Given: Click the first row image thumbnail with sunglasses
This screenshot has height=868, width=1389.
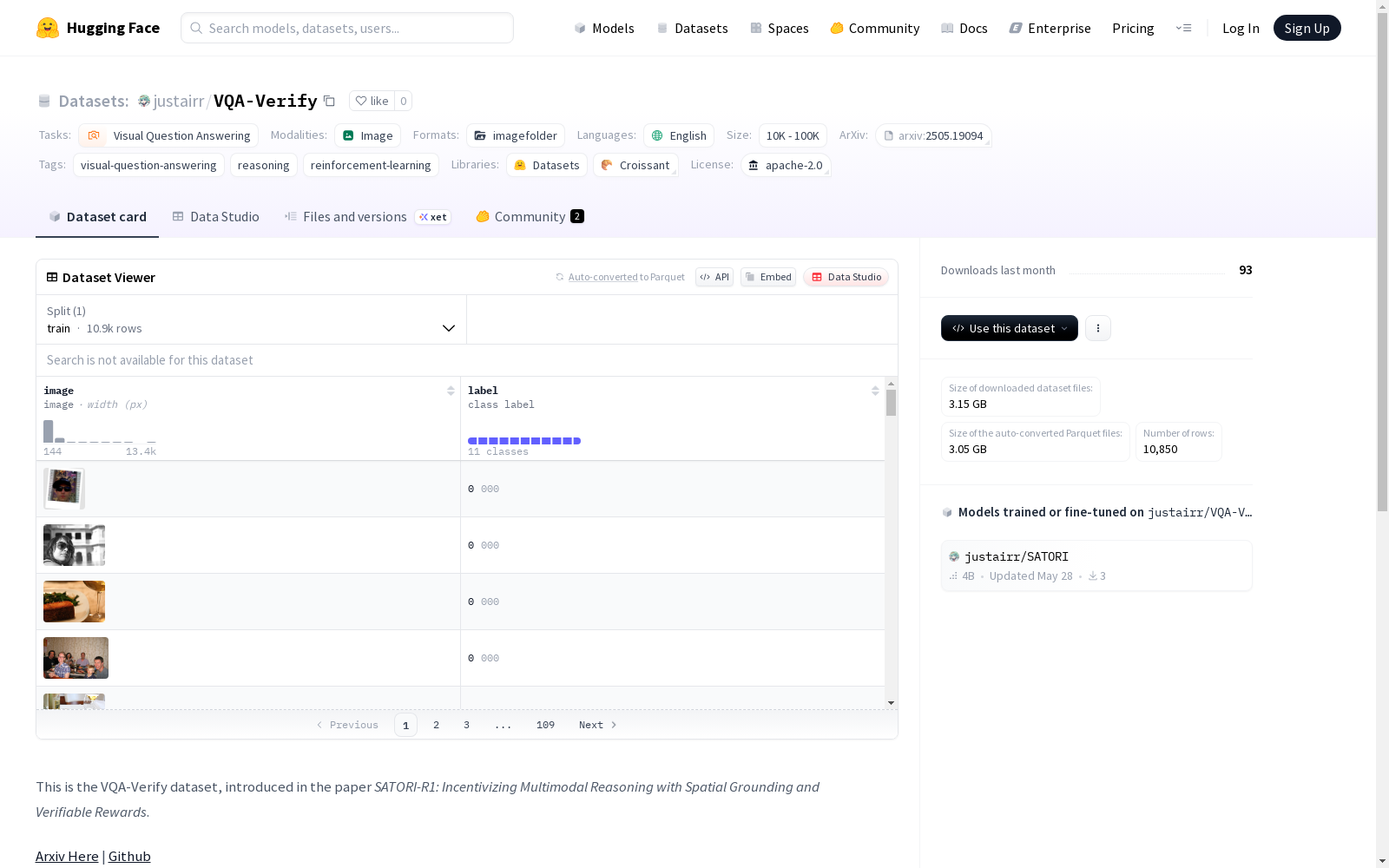Looking at the screenshot, I should [x=64, y=489].
